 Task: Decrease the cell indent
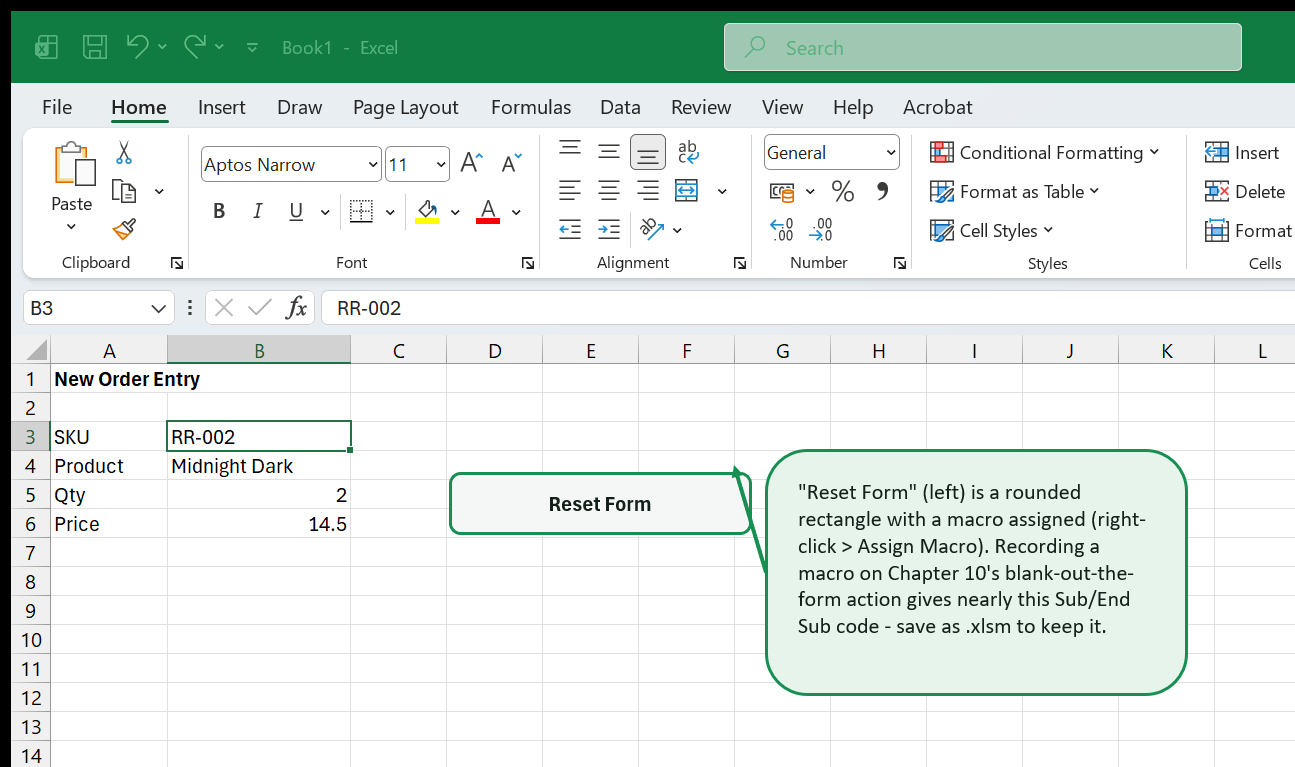tap(570, 229)
